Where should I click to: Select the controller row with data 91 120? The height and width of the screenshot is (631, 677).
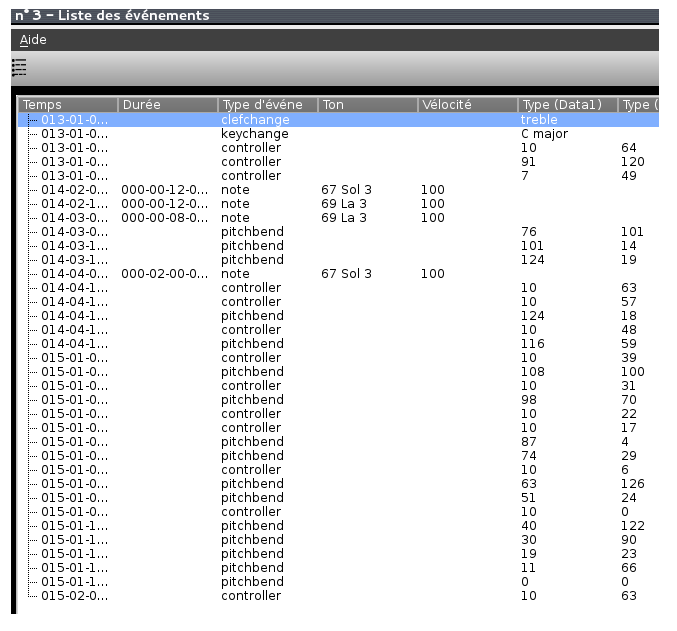click(338, 162)
